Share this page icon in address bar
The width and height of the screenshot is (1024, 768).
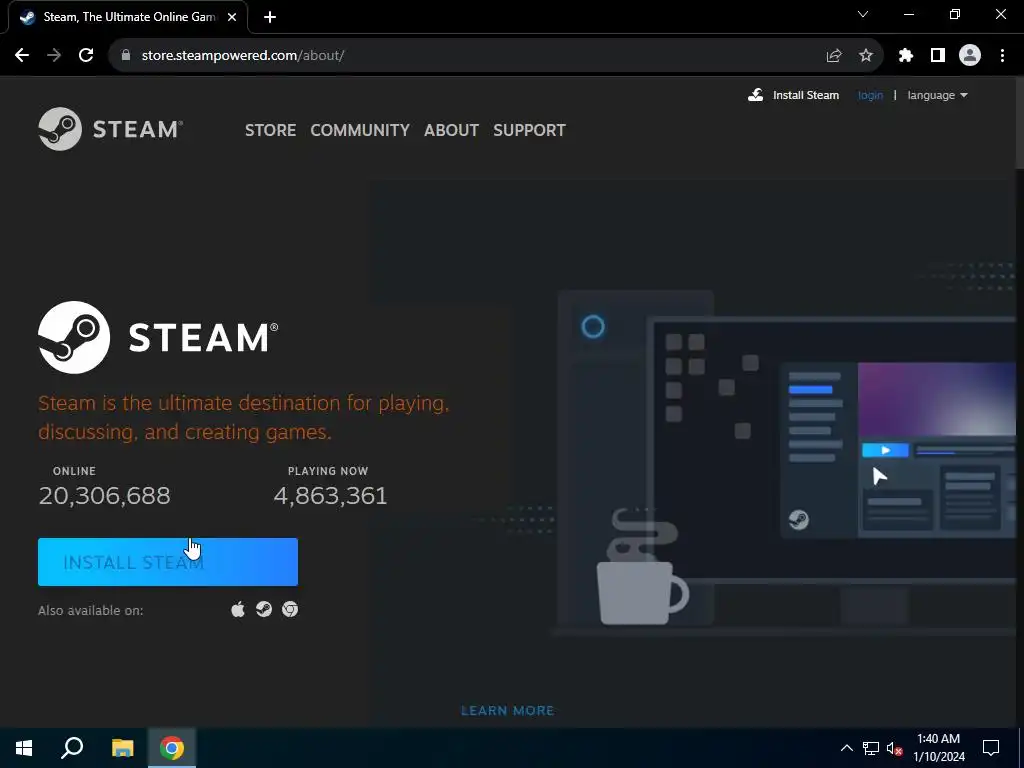point(834,56)
